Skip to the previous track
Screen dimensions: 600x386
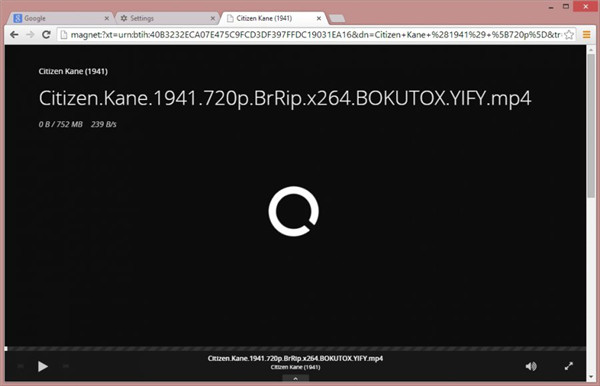pyautogui.click(x=21, y=366)
